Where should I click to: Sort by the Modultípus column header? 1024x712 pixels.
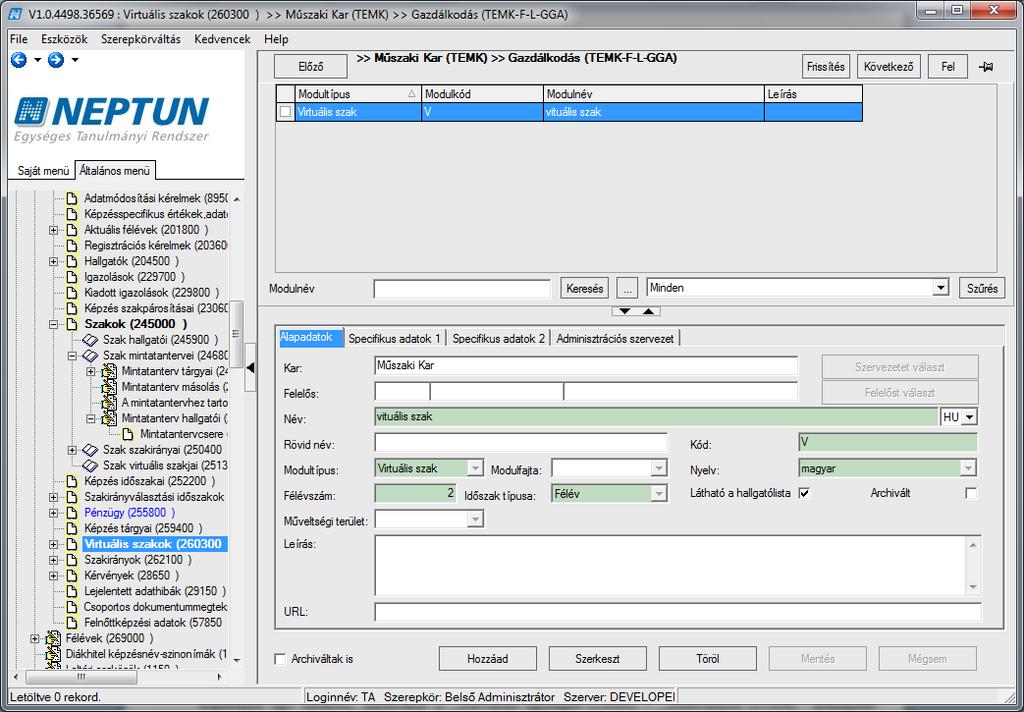point(357,94)
